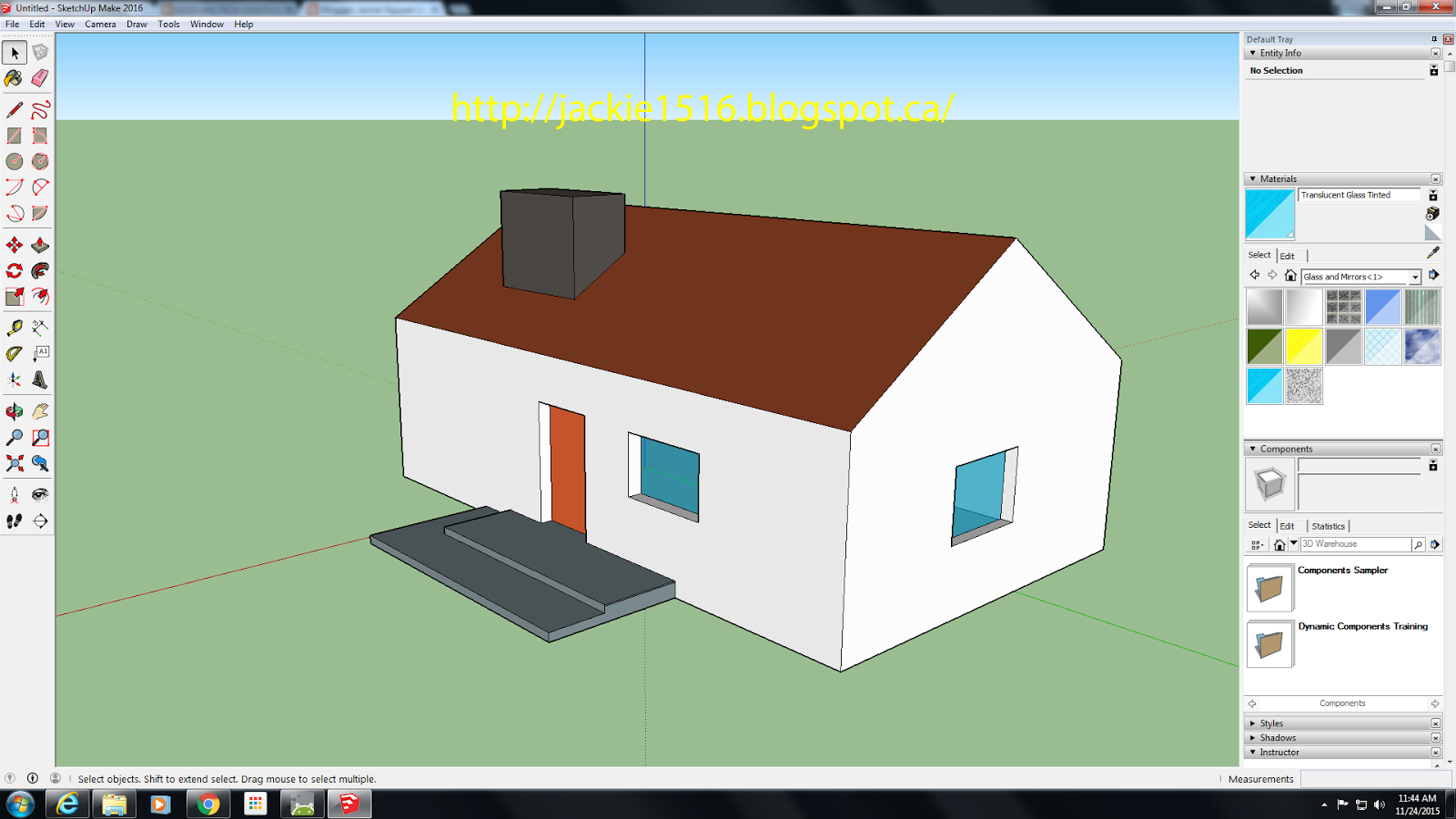The image size is (1456, 819).
Task: Open the Camera menu
Action: [99, 25]
